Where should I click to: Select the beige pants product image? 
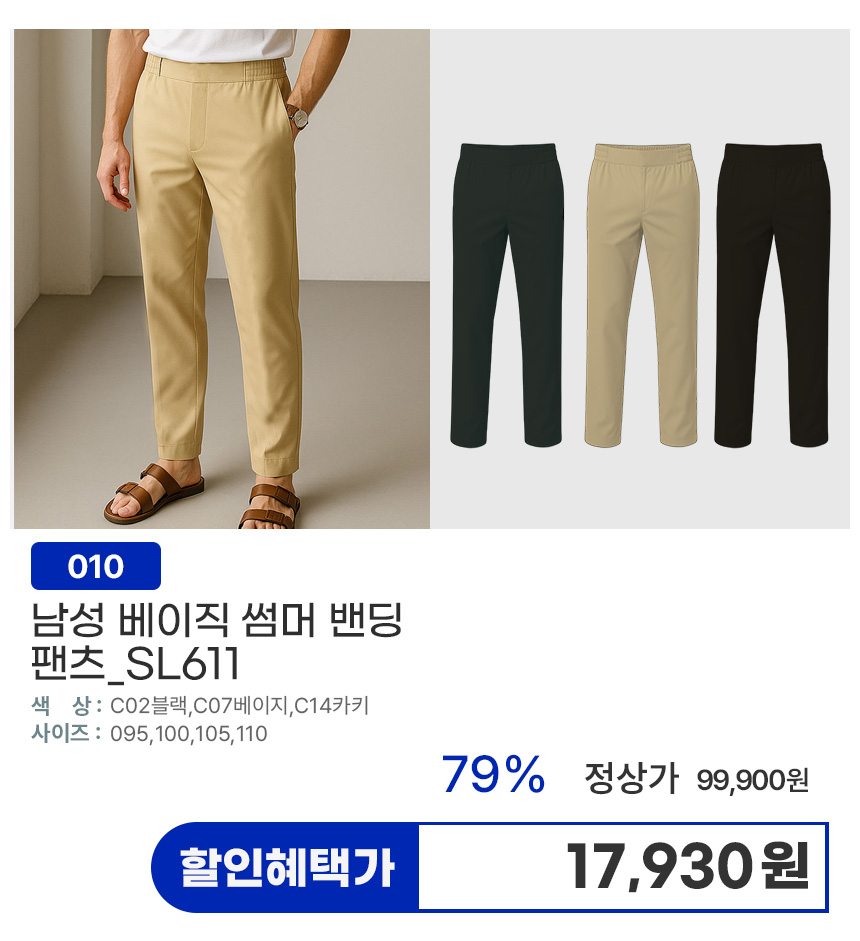(642, 295)
